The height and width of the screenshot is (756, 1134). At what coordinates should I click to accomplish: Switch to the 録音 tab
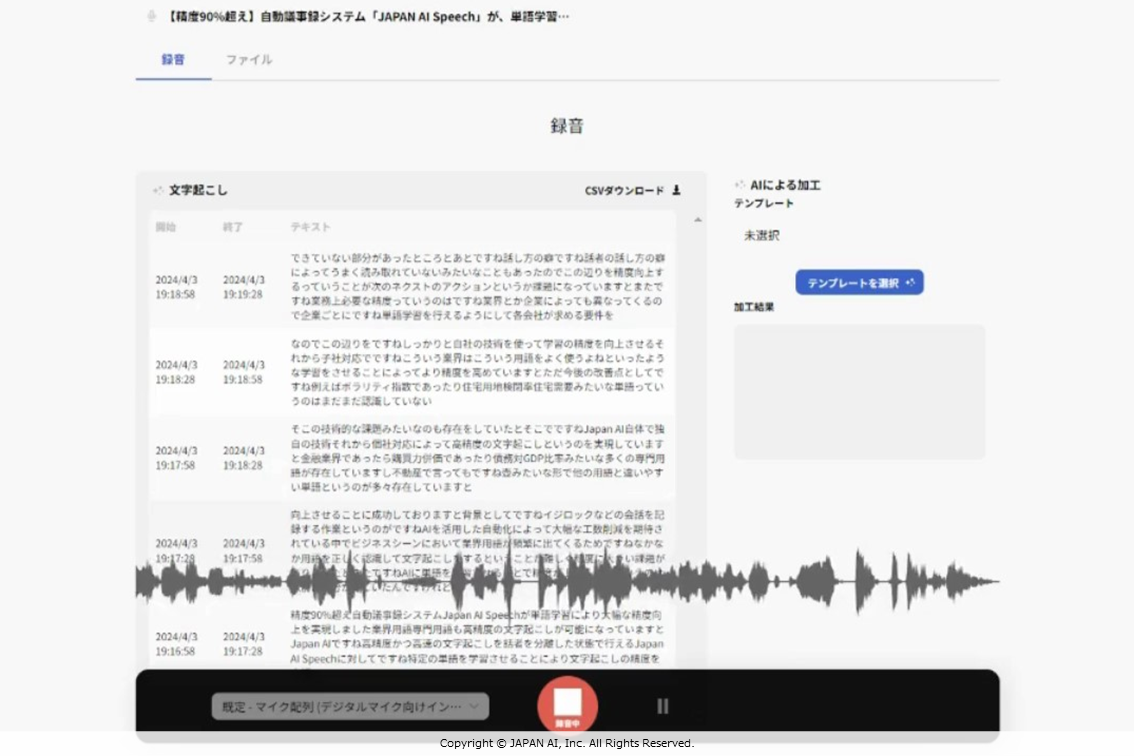(x=173, y=59)
